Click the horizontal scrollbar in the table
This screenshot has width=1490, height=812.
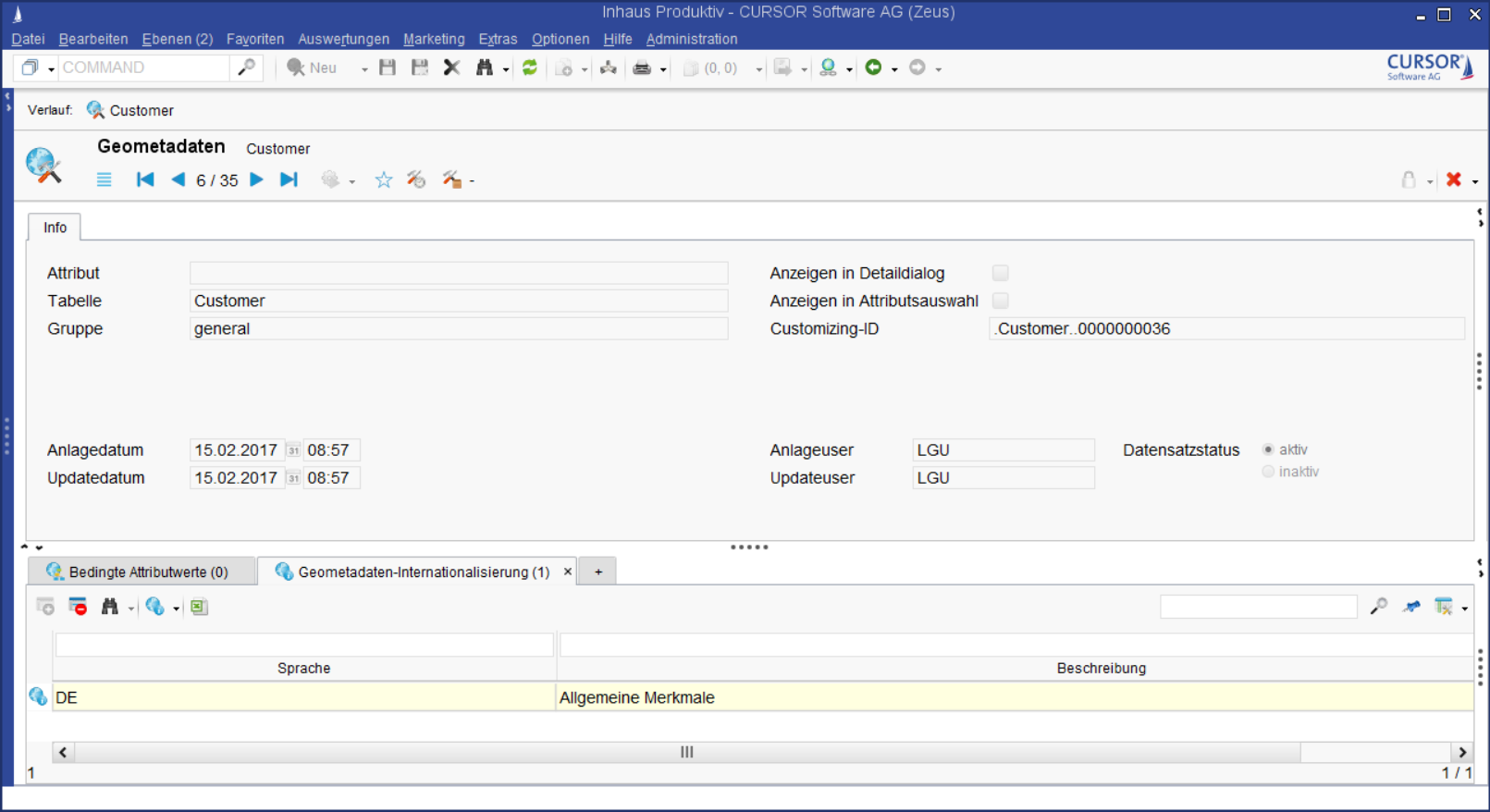click(686, 752)
